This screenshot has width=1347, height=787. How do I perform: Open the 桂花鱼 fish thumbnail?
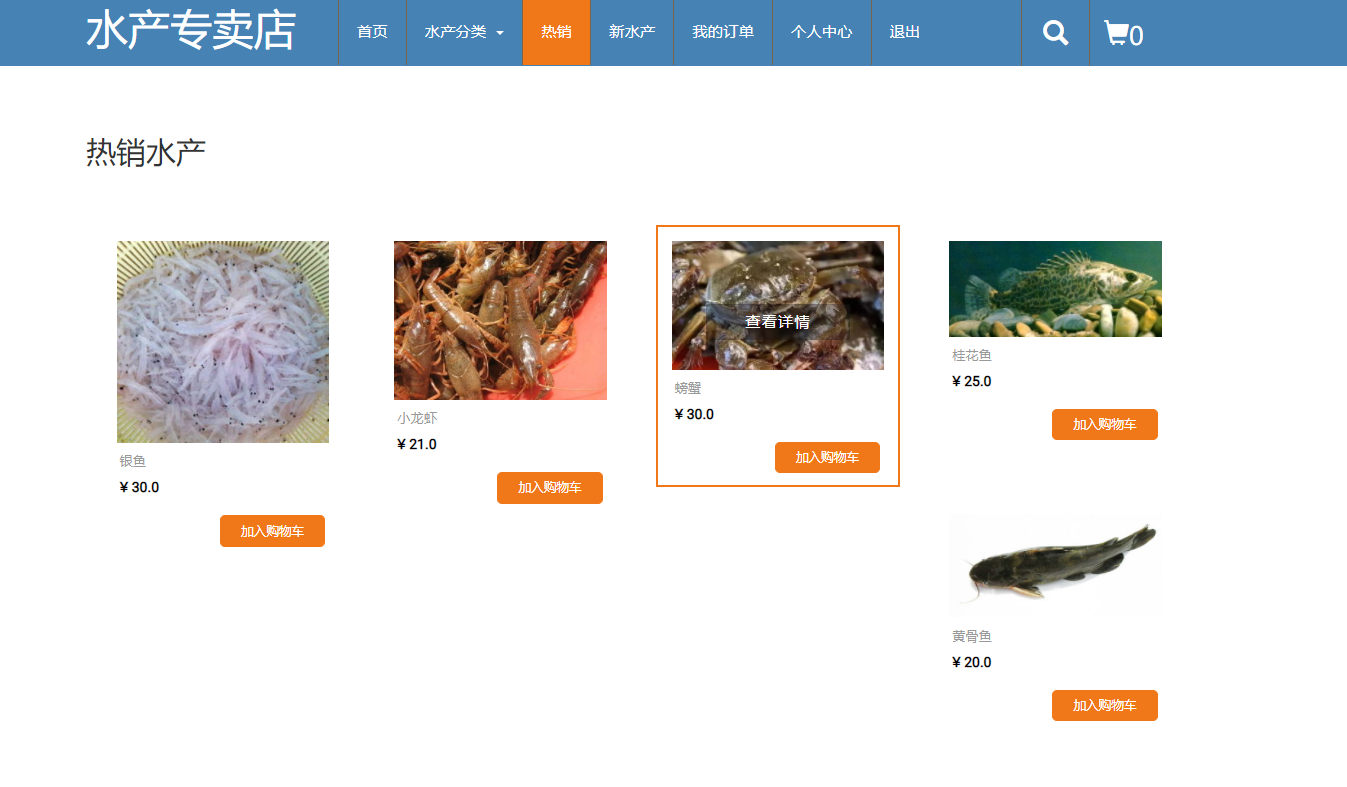click(1055, 289)
